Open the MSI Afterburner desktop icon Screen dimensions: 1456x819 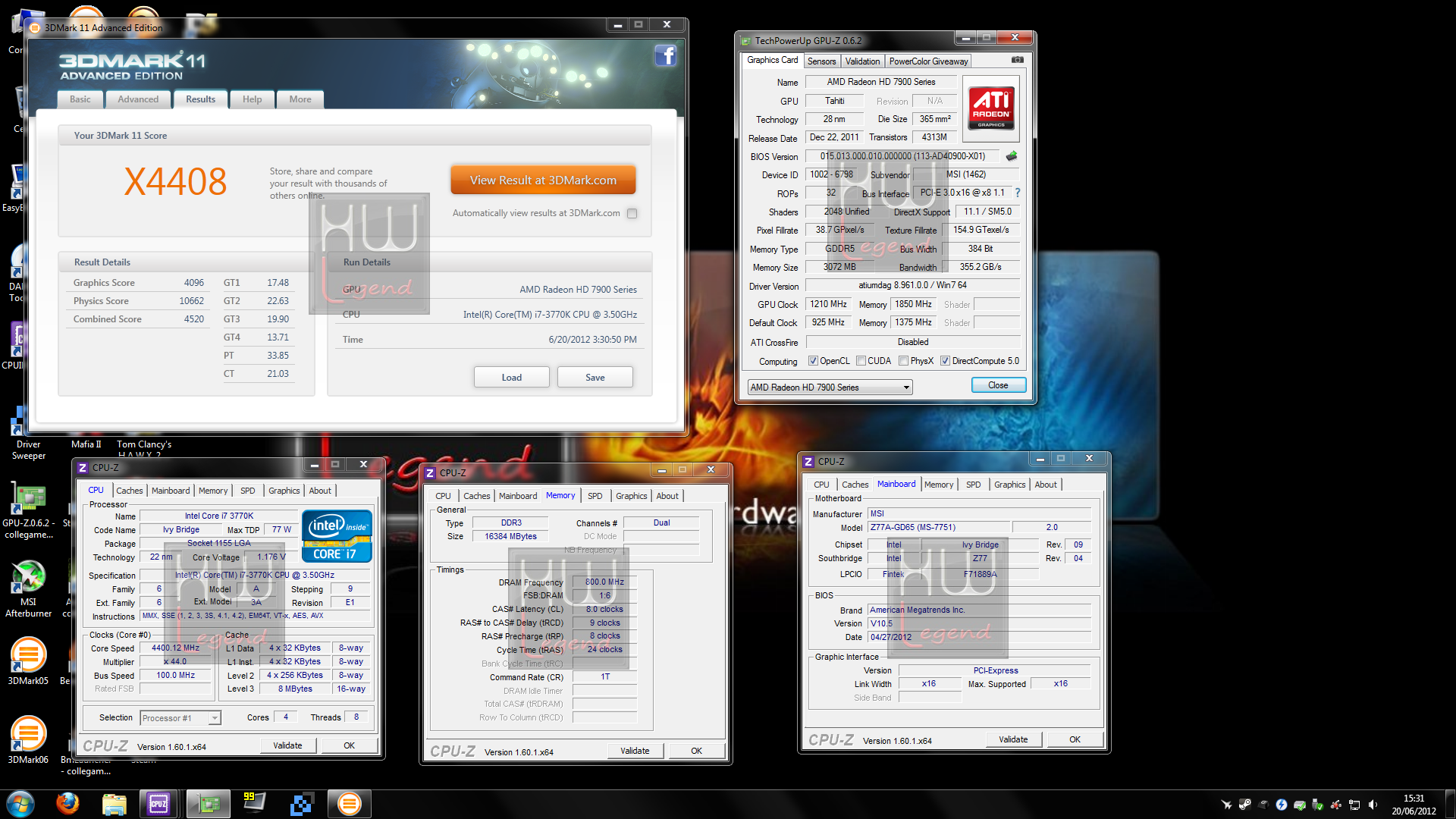point(28,588)
